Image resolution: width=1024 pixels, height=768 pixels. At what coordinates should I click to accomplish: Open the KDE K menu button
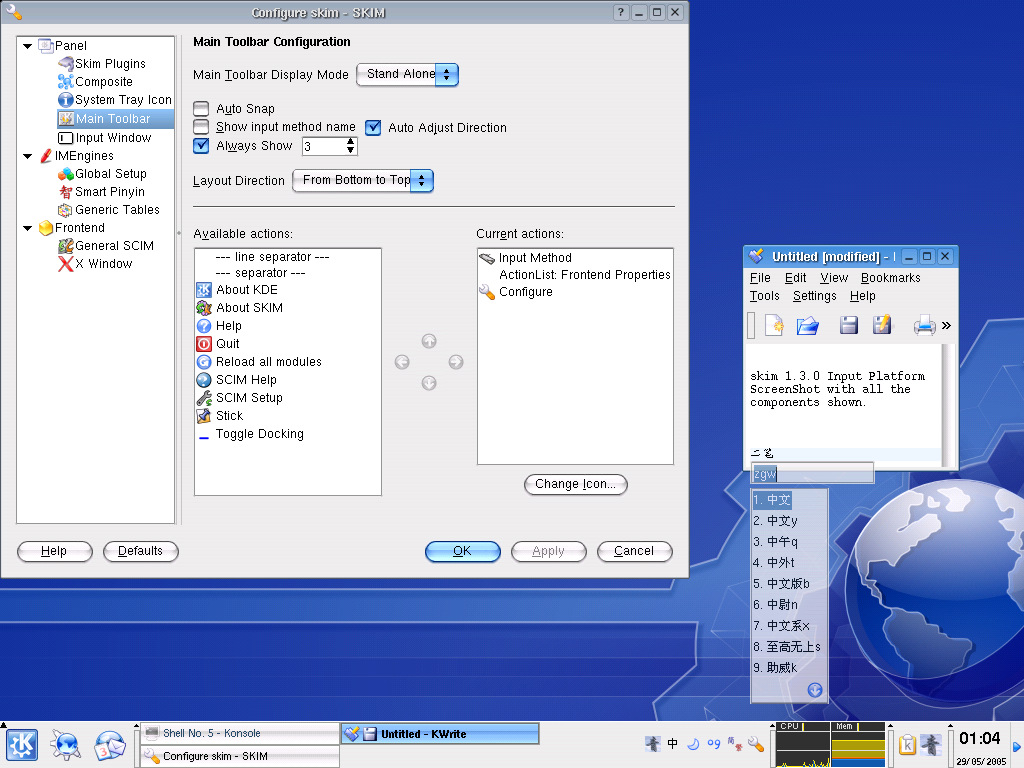(22, 745)
